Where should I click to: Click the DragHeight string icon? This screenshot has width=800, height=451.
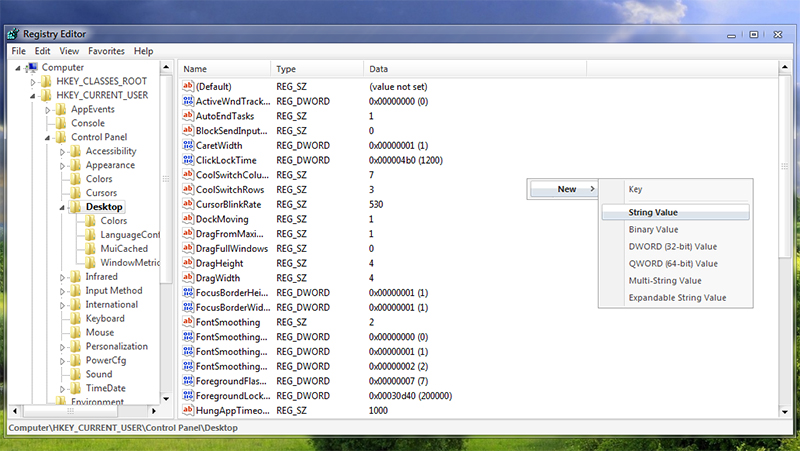188,263
